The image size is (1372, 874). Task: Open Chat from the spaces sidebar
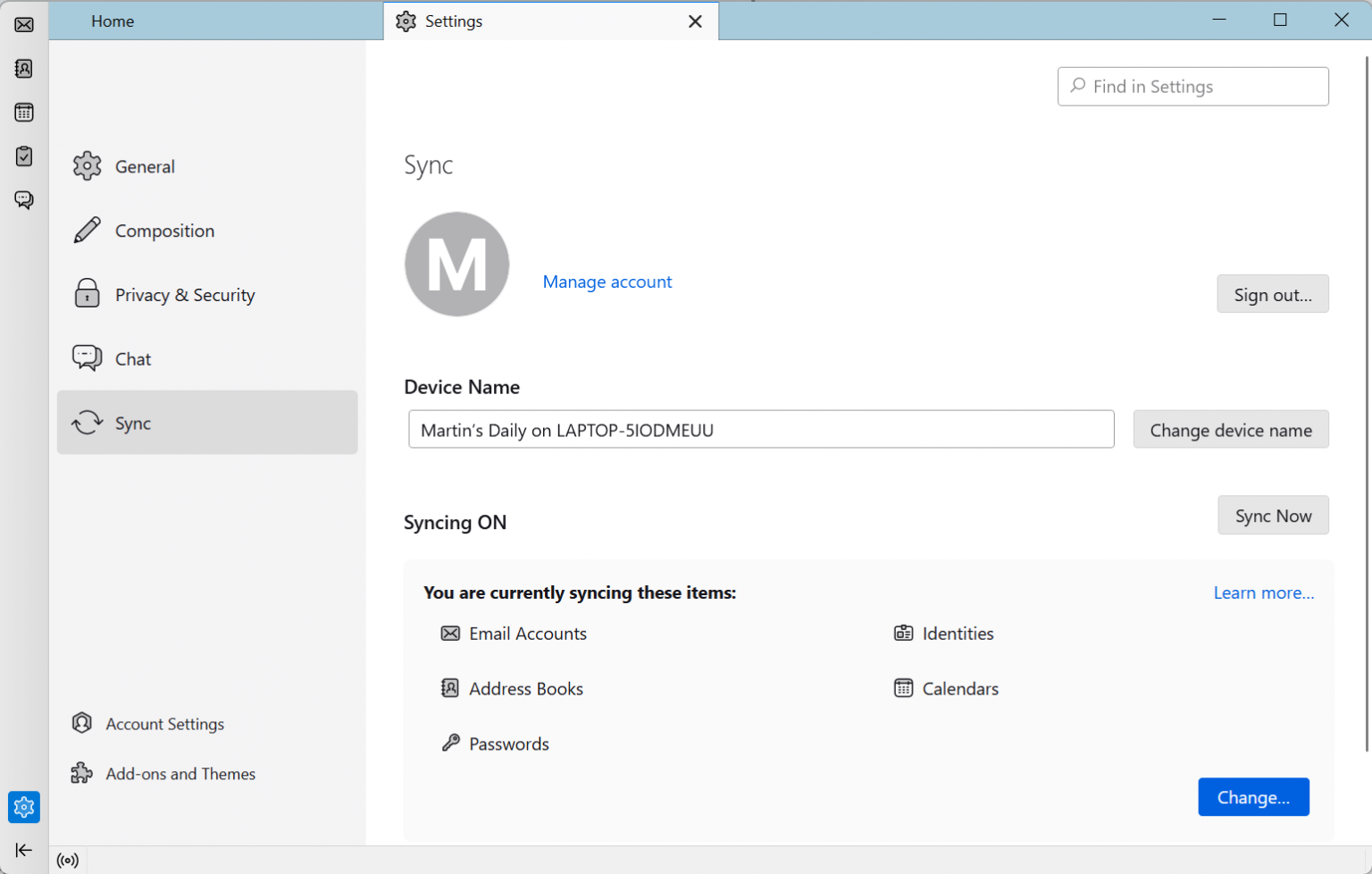coord(23,199)
